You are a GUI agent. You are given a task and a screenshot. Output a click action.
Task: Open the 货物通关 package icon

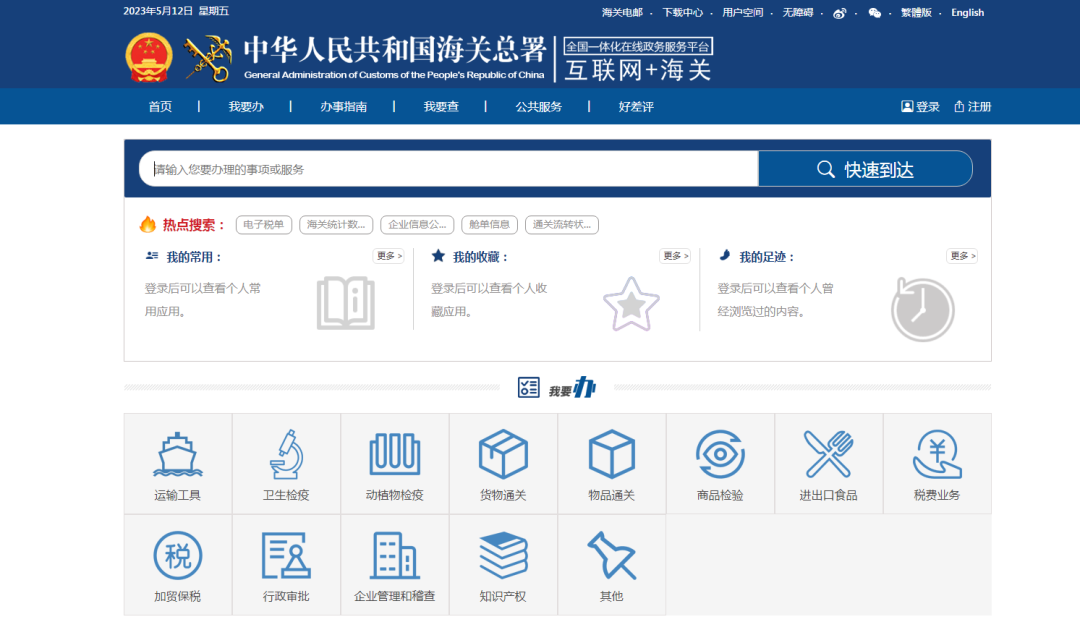[x=503, y=454]
